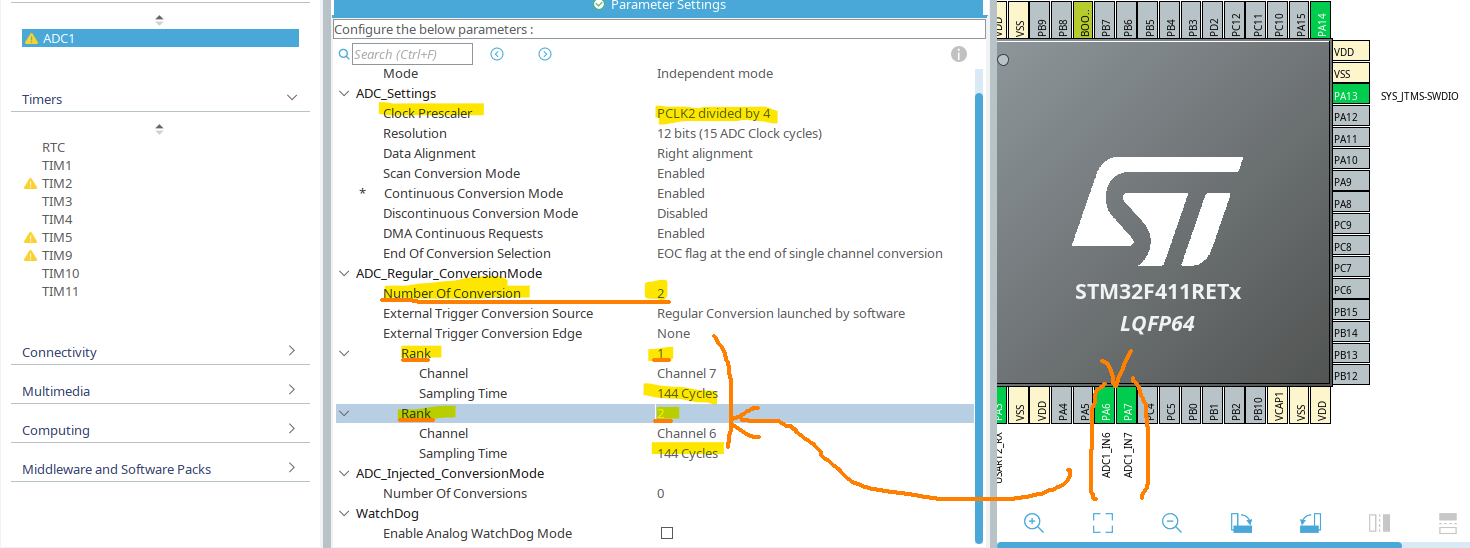Click the Discontinuous Conversion Mode row
1470x548 pixels.
(655, 213)
